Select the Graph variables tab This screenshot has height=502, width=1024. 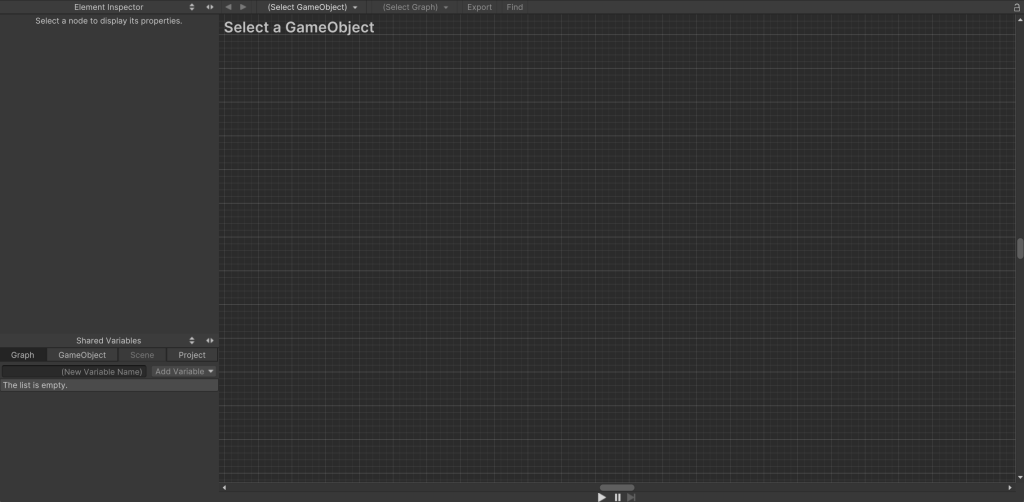pyautogui.click(x=23, y=355)
